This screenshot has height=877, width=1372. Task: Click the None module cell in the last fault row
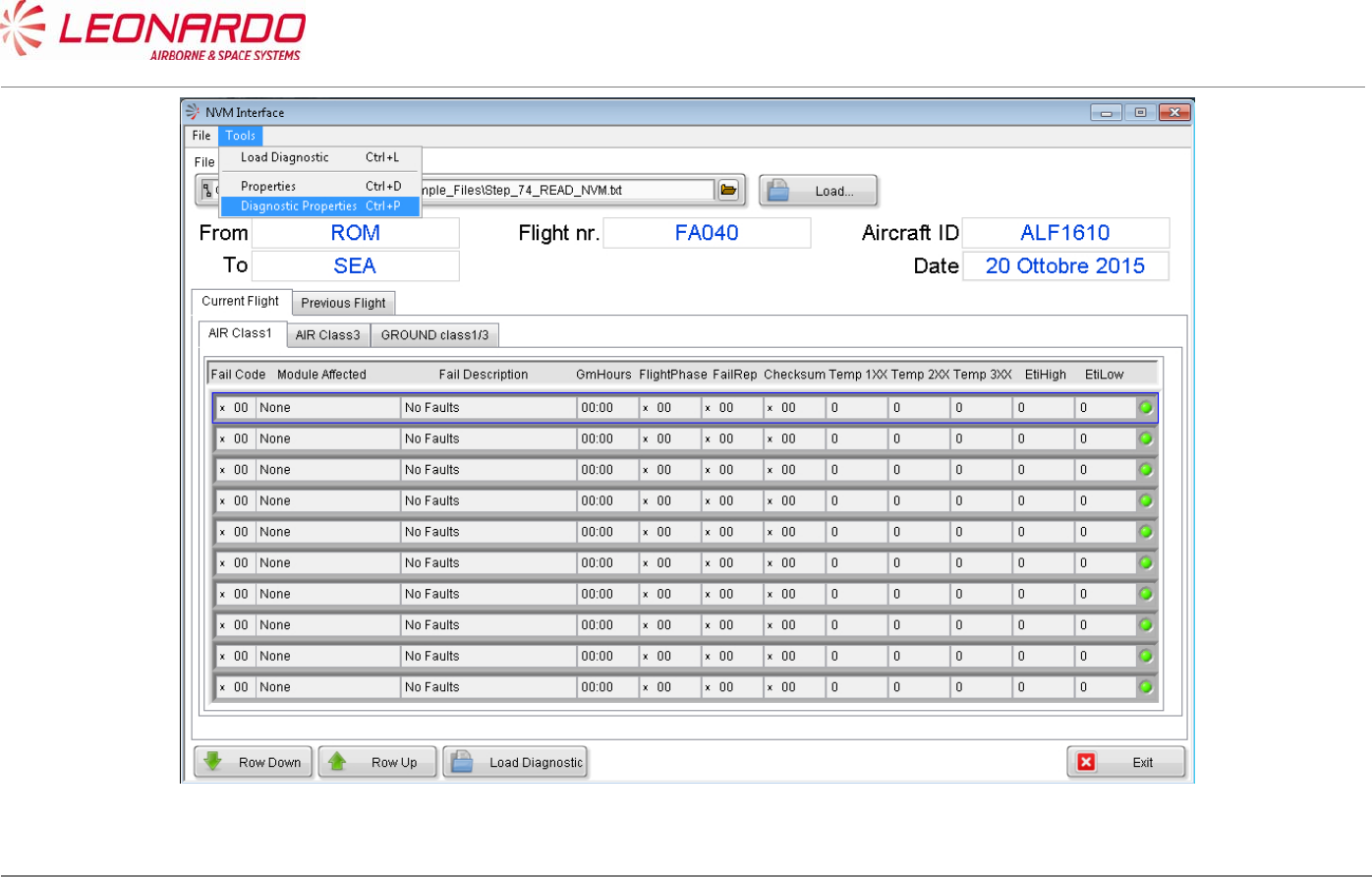(327, 687)
